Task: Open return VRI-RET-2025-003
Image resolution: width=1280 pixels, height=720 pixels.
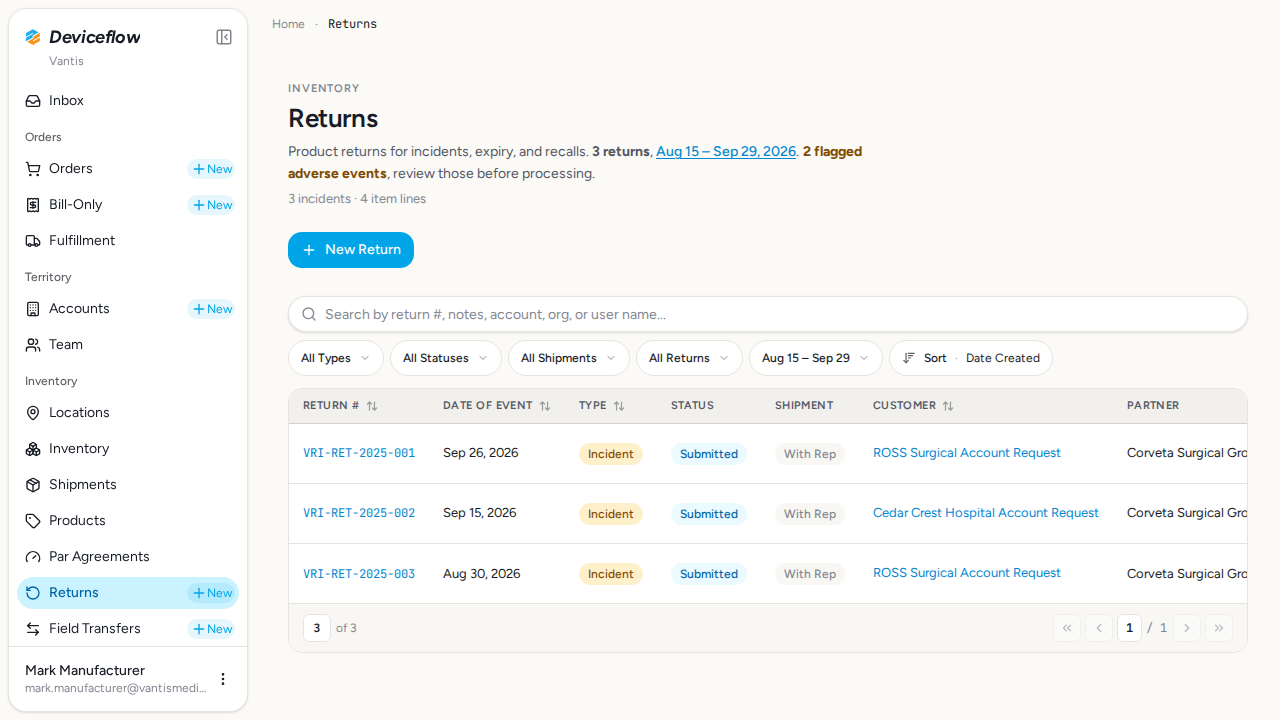Action: click(x=359, y=574)
